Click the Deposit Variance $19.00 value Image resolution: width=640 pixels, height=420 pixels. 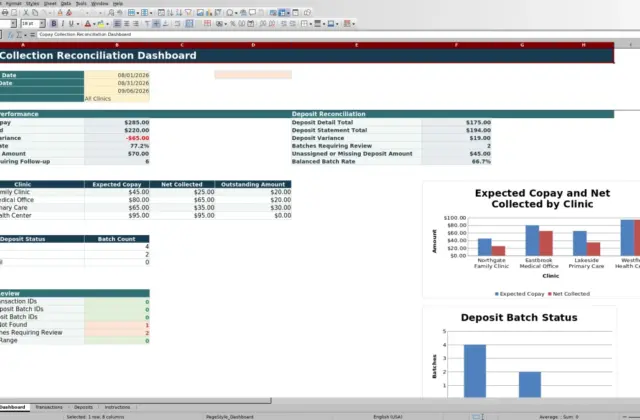tap(456, 138)
